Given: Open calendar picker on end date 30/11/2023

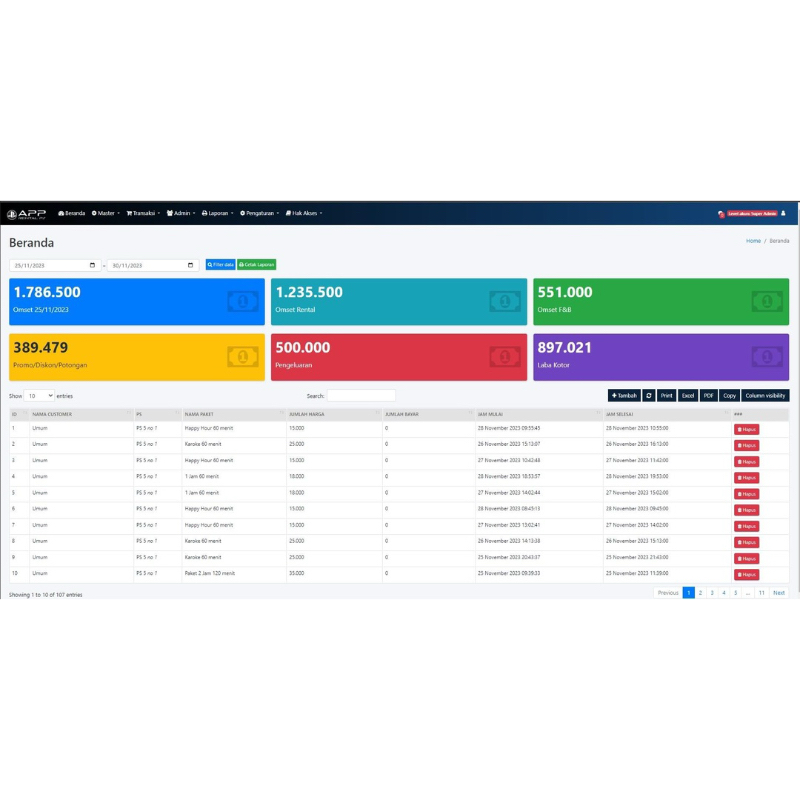Looking at the screenshot, I should coord(190,265).
